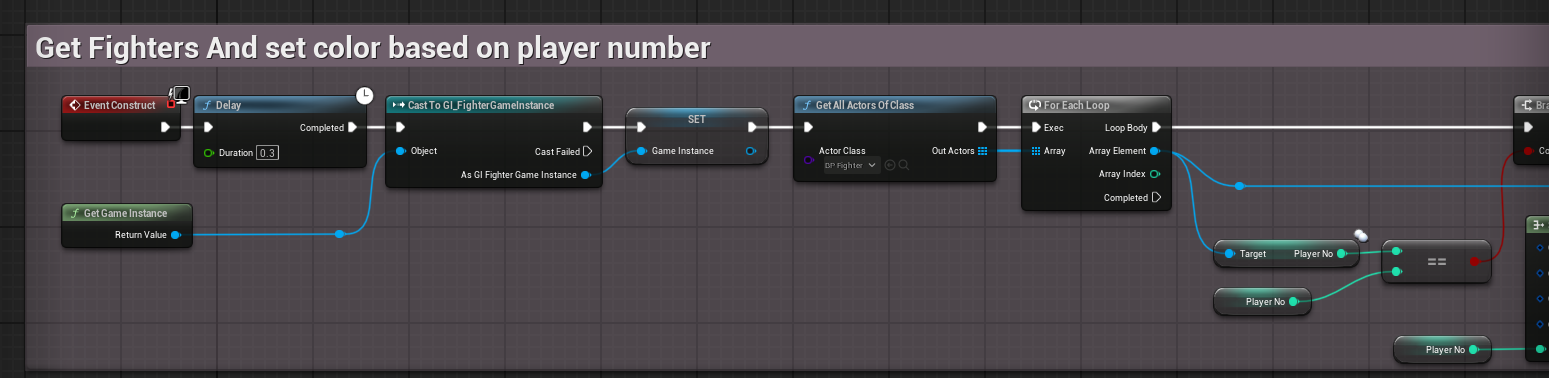1549x378 pixels.
Task: Open the BP Fighter class dropdown
Action: [x=851, y=165]
